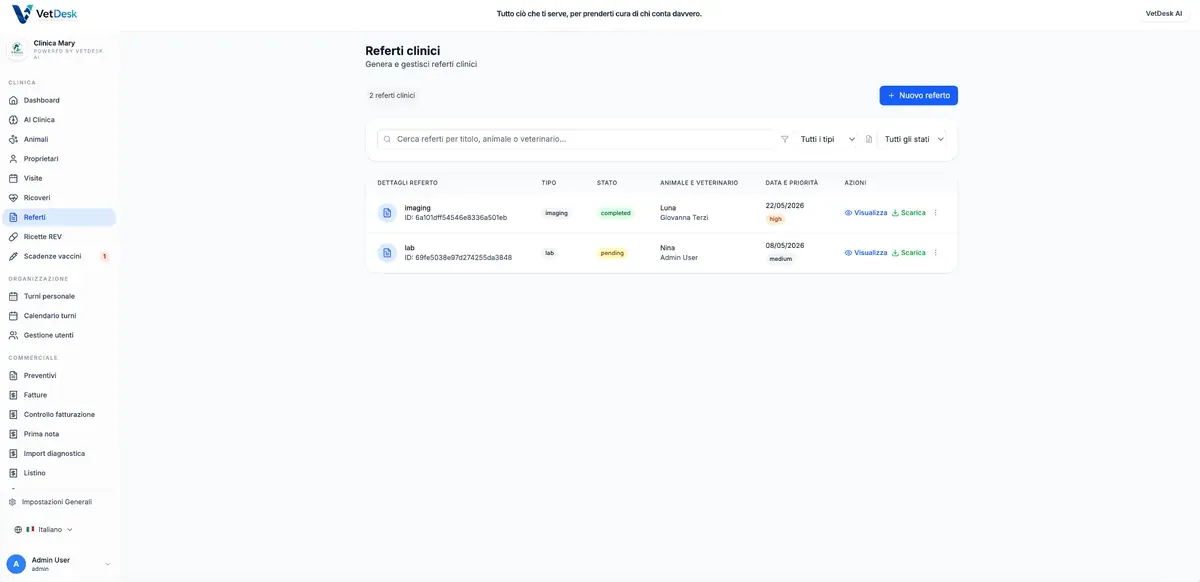The width and height of the screenshot is (1200, 582).
Task: Expand the Tutti gli stati dropdown
Action: tap(913, 140)
